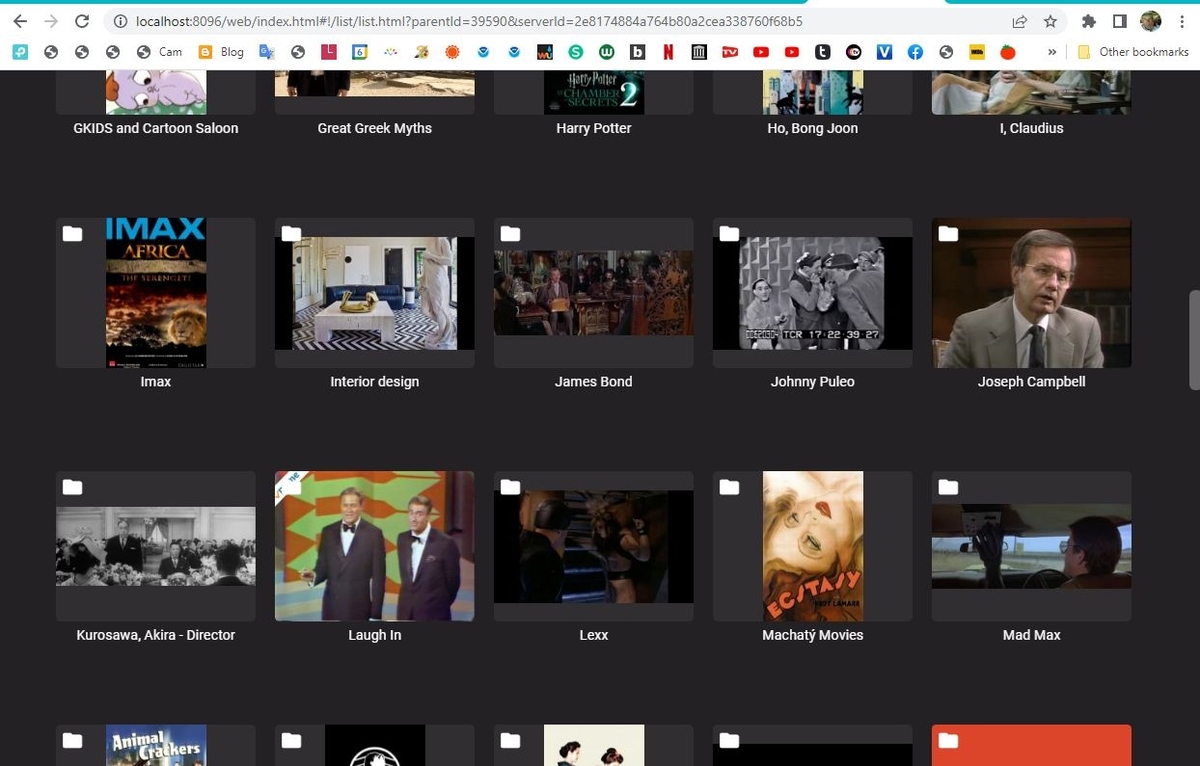Toggle the browser side panel
The image size is (1200, 766).
(x=1120, y=21)
